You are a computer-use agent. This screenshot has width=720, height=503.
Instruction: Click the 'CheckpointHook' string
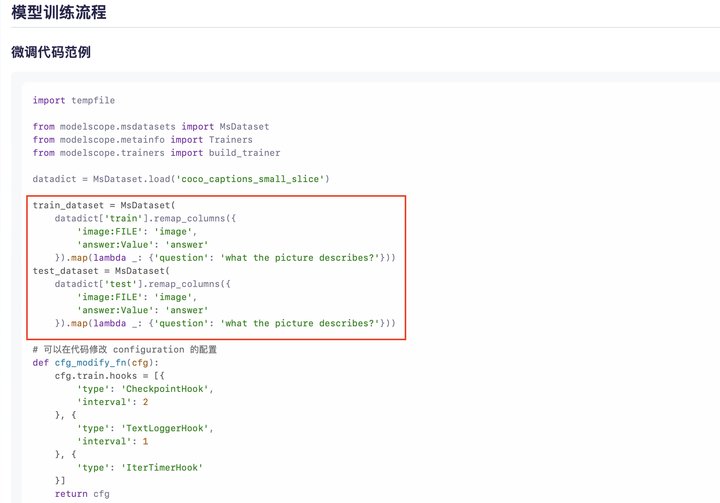[x=170, y=389]
